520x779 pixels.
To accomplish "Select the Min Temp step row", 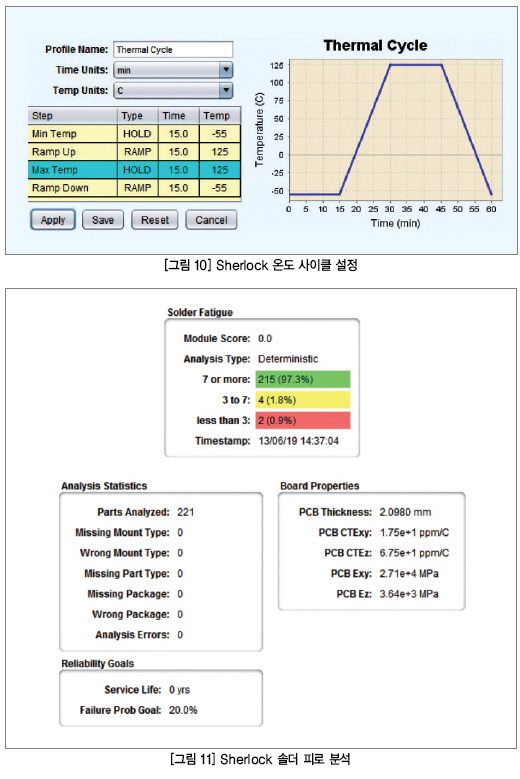I will [x=134, y=134].
